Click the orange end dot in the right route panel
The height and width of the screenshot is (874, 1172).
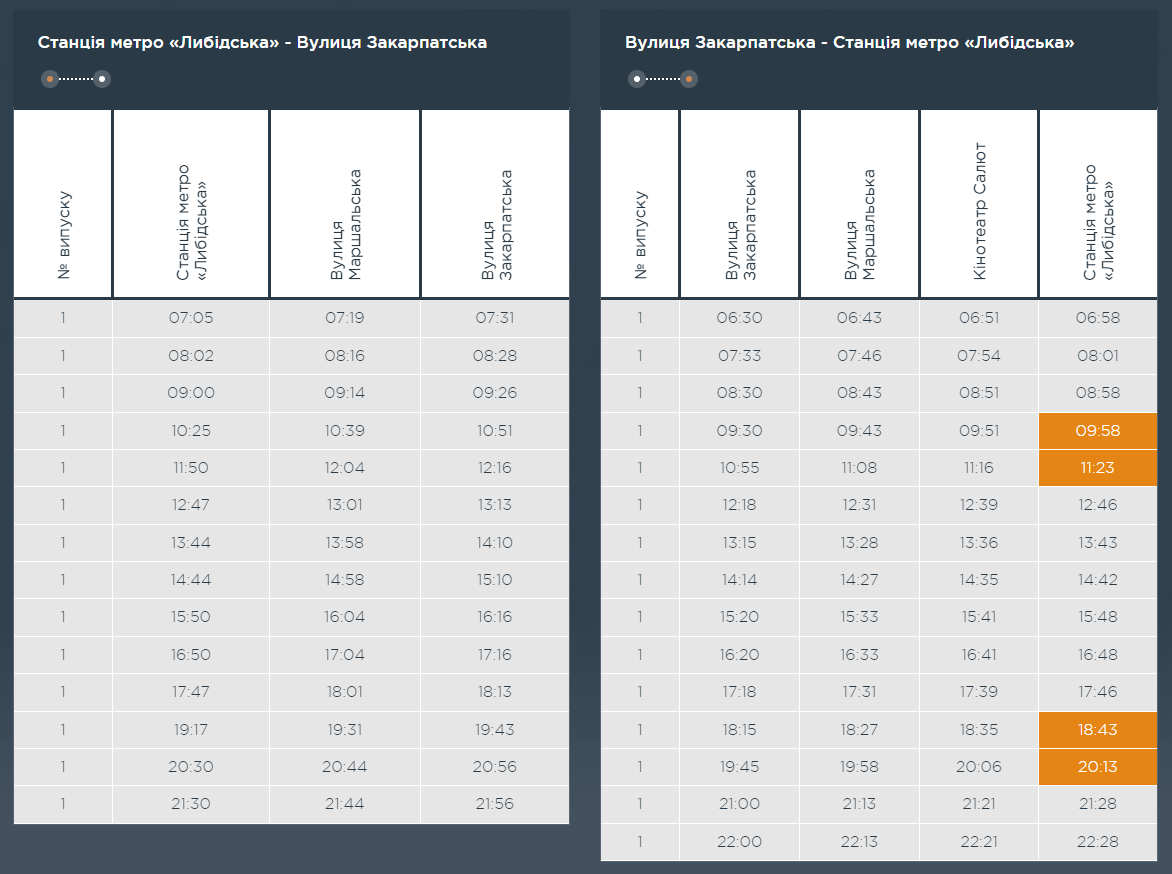pos(688,79)
